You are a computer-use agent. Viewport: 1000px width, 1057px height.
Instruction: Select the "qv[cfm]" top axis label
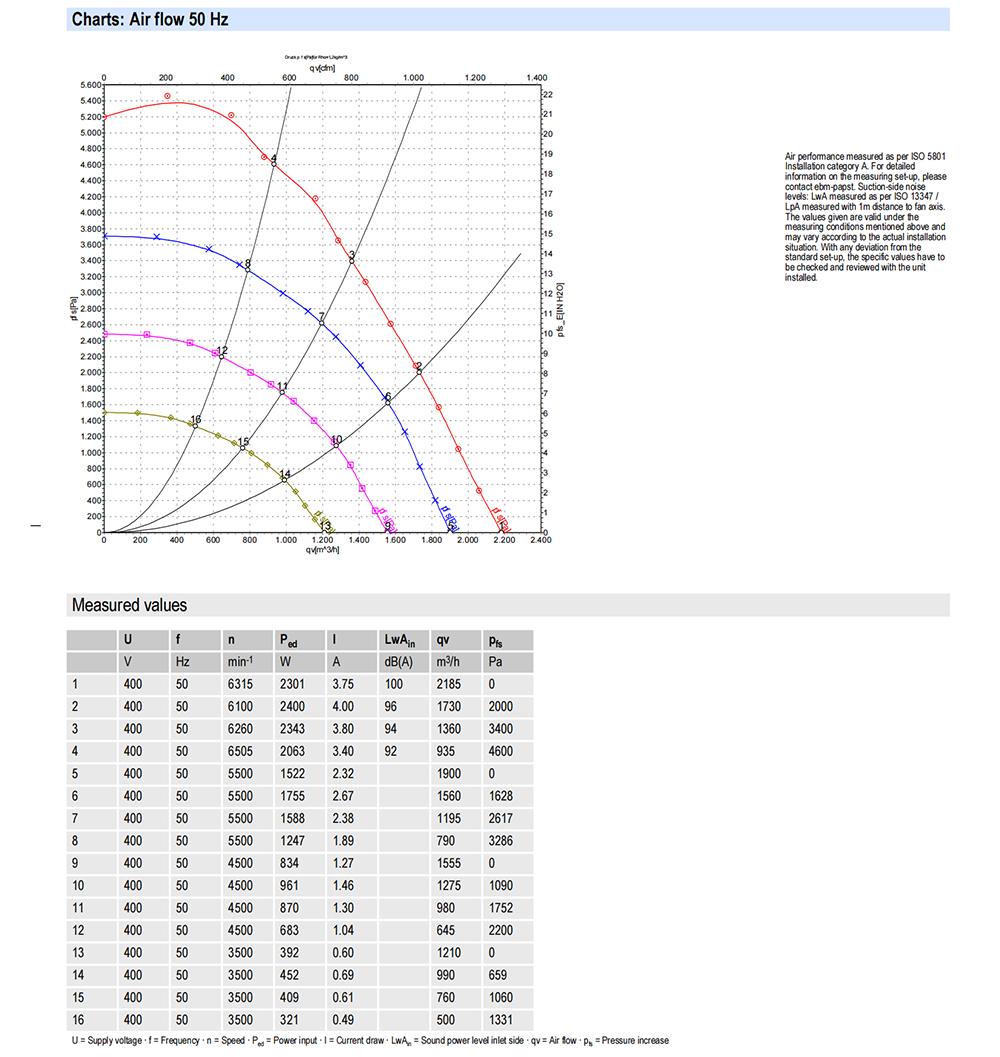click(322, 68)
